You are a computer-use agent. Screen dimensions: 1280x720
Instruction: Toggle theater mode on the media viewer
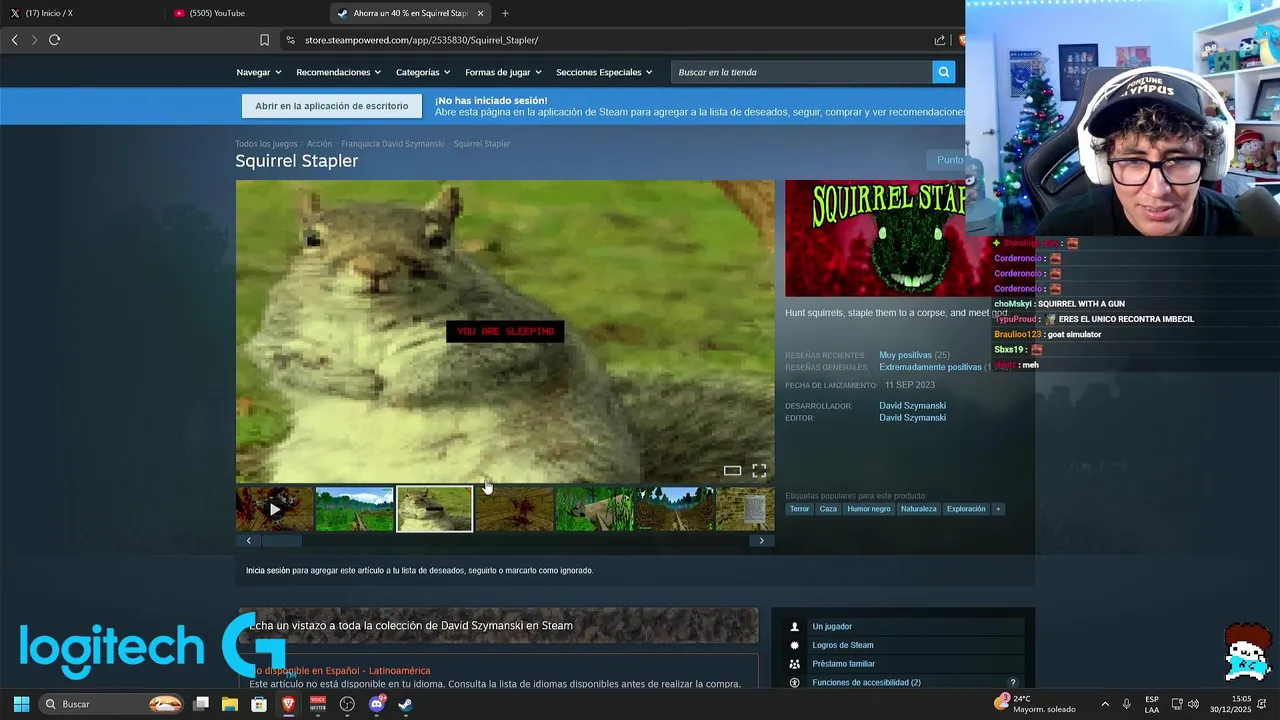[x=732, y=470]
